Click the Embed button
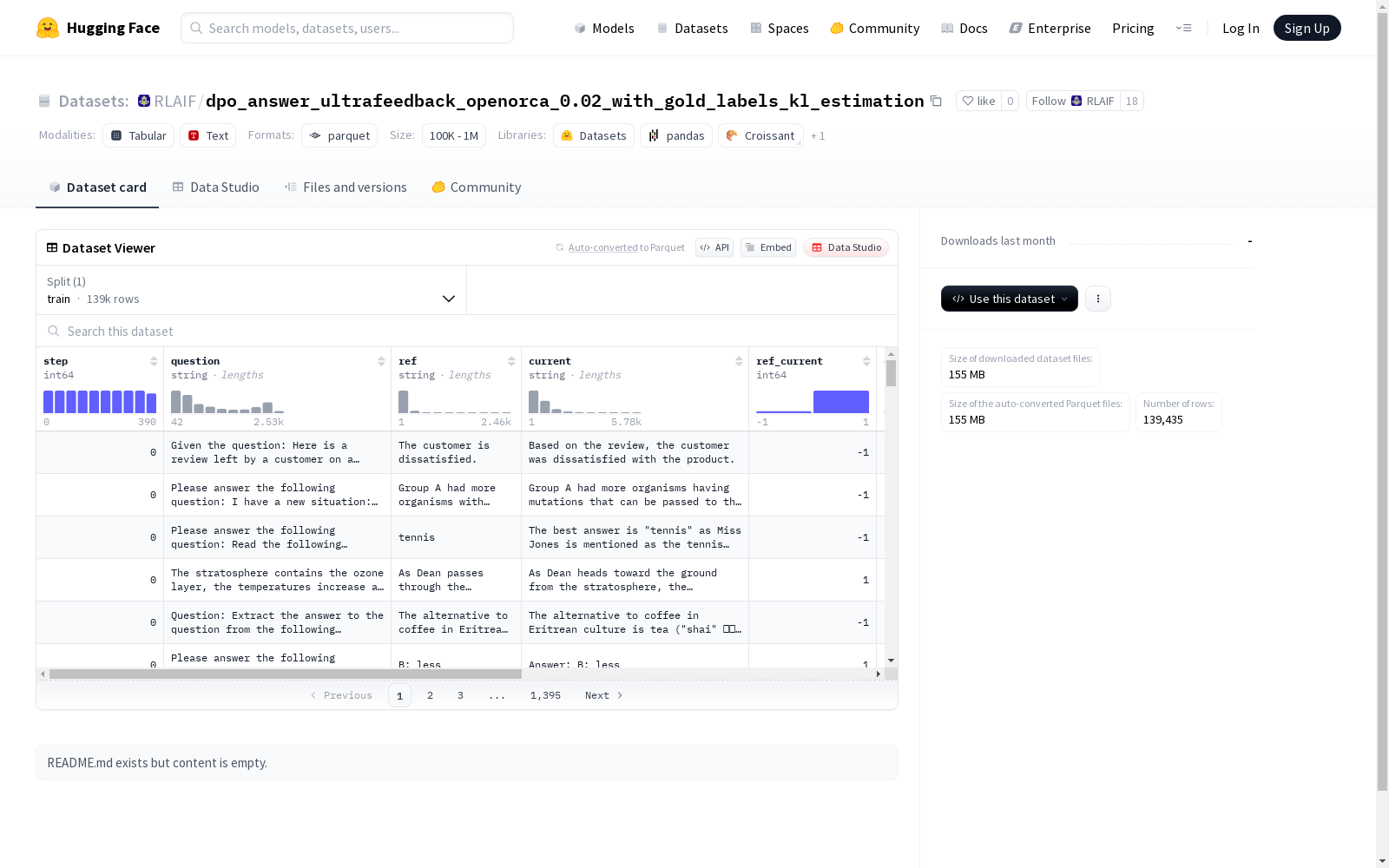Viewport: 1389px width, 868px height. point(768,247)
